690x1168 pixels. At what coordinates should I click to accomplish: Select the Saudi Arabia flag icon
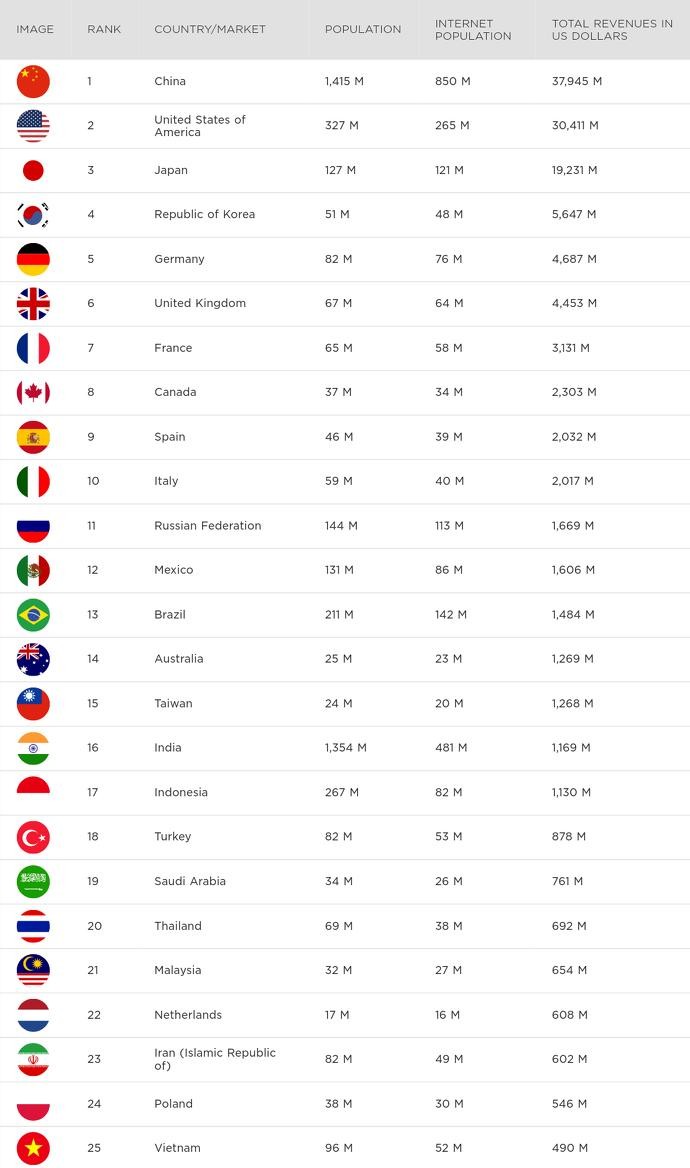[x=33, y=881]
